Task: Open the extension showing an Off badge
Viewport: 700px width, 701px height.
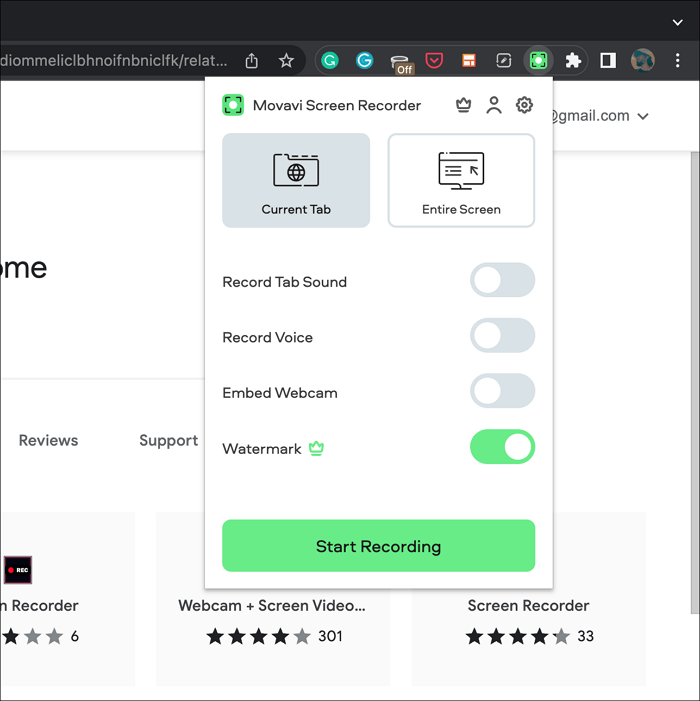Action: 401,63
